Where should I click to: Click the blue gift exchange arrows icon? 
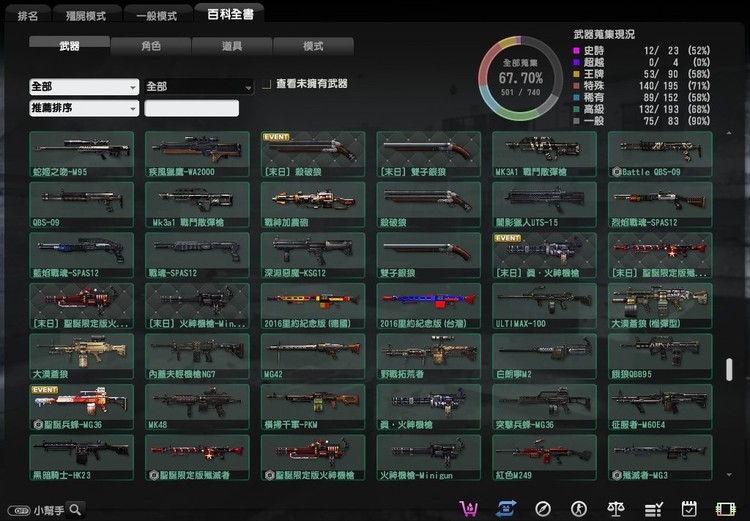506,509
